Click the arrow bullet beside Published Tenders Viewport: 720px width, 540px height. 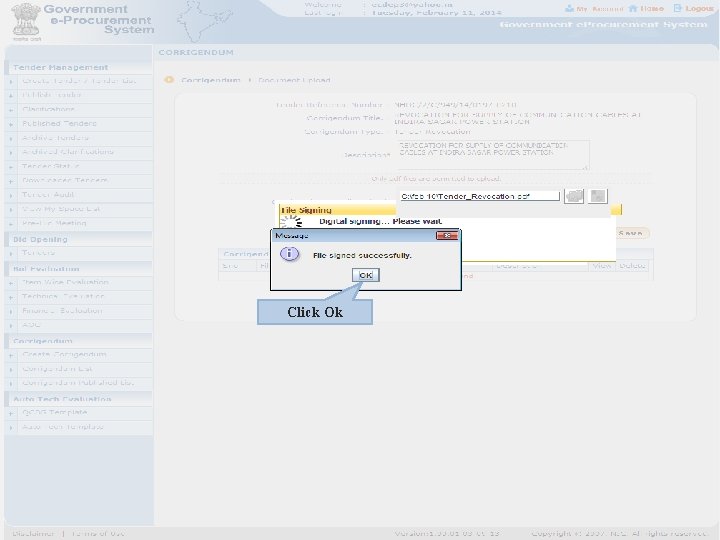(x=11, y=124)
